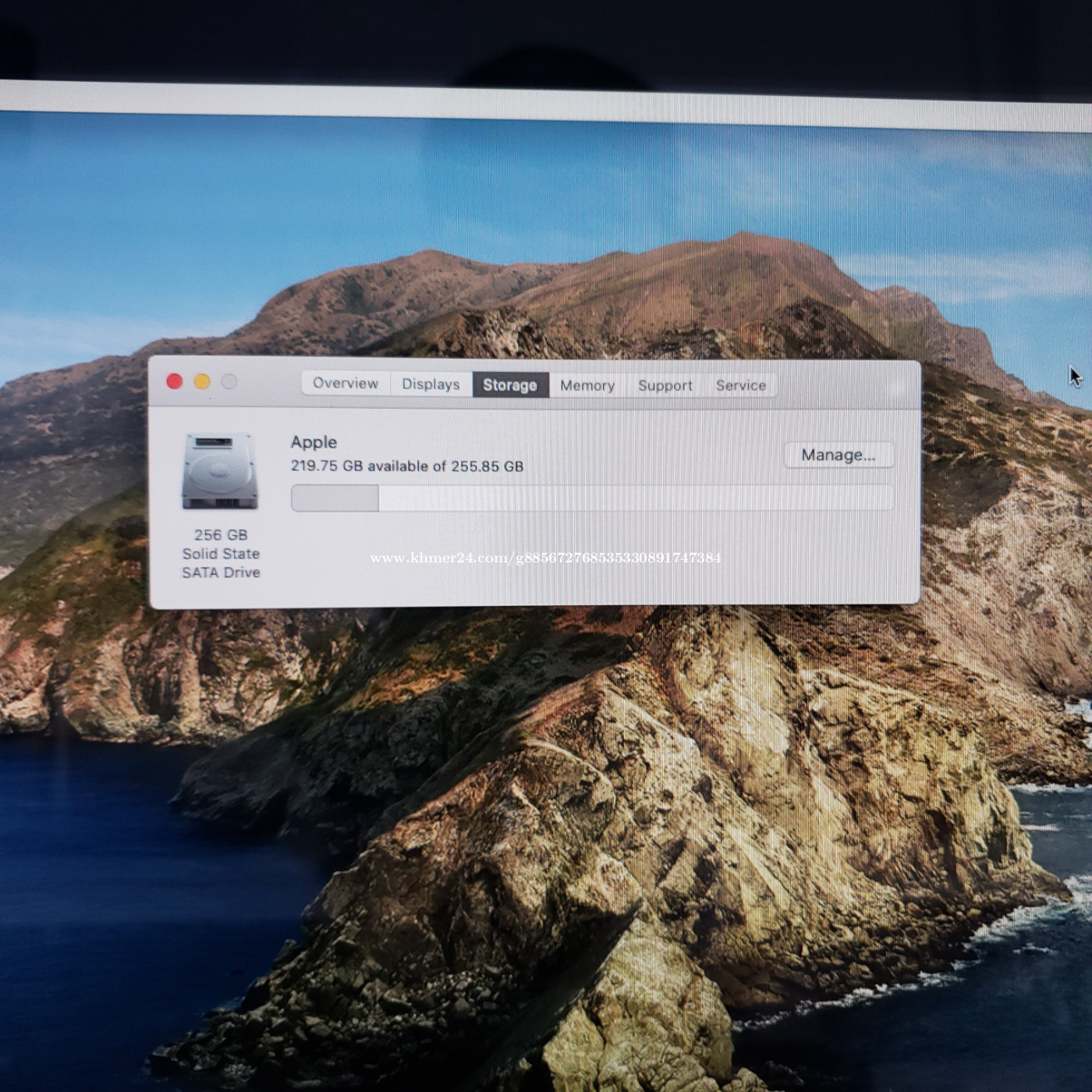This screenshot has height=1092, width=1092.
Task: Click the 'SATA Drive' label
Action: pyautogui.click(x=221, y=573)
